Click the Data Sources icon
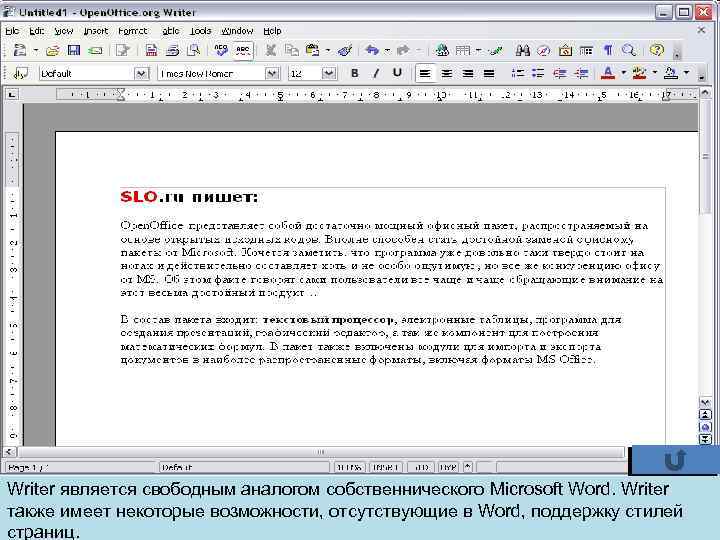Screen dimensions: 720x540 pyautogui.click(x=586, y=50)
